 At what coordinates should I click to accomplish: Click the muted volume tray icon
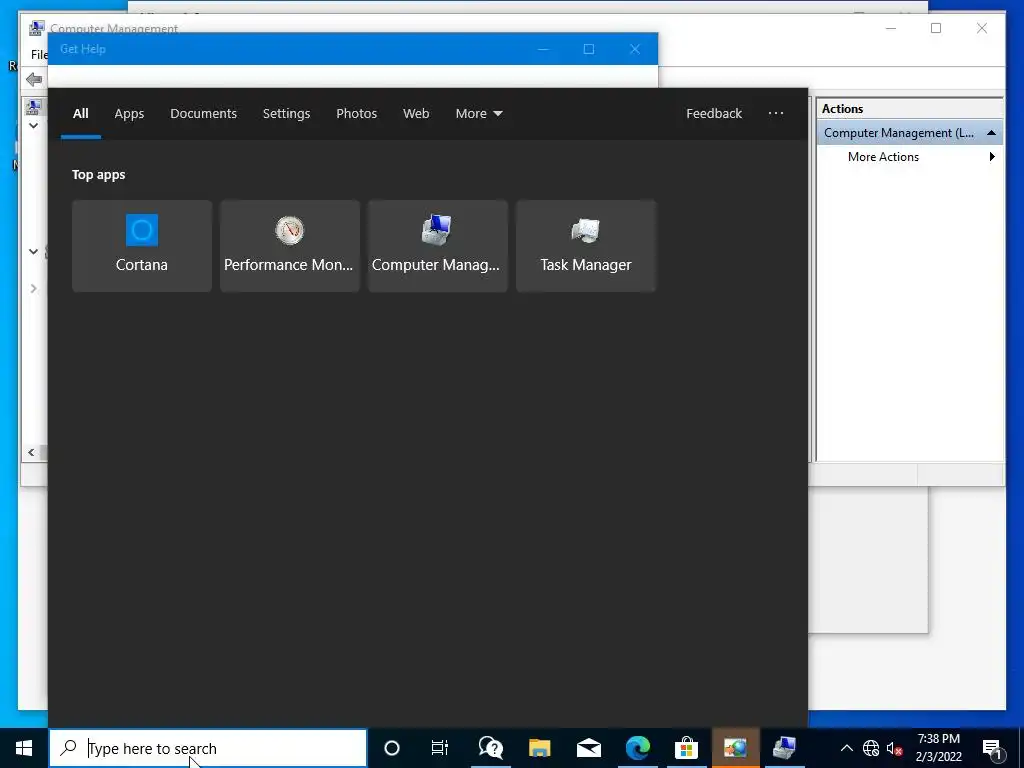point(895,748)
